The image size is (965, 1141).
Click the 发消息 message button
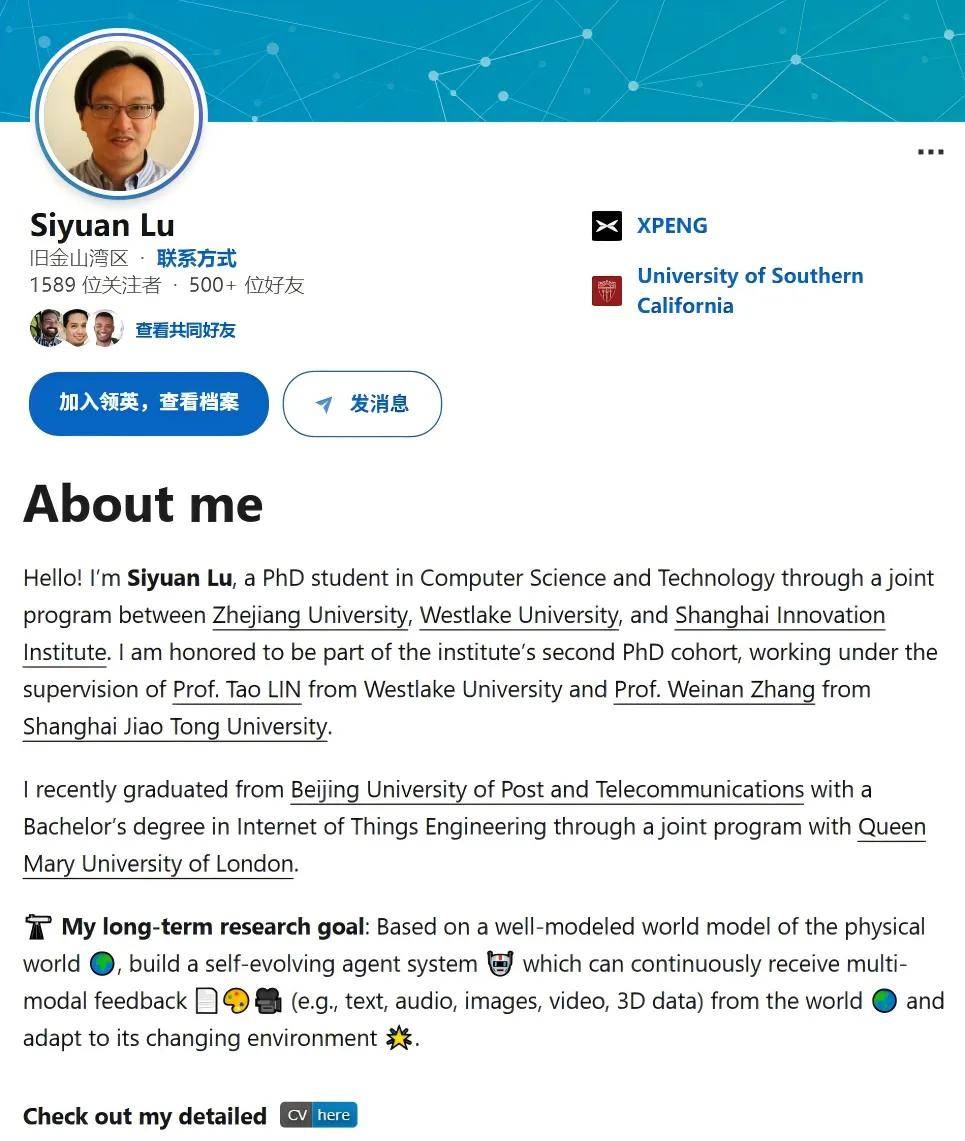362,404
